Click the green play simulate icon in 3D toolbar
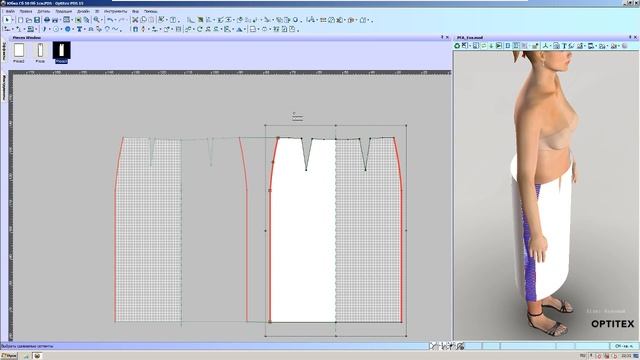640x360 pixels. (x=499, y=46)
